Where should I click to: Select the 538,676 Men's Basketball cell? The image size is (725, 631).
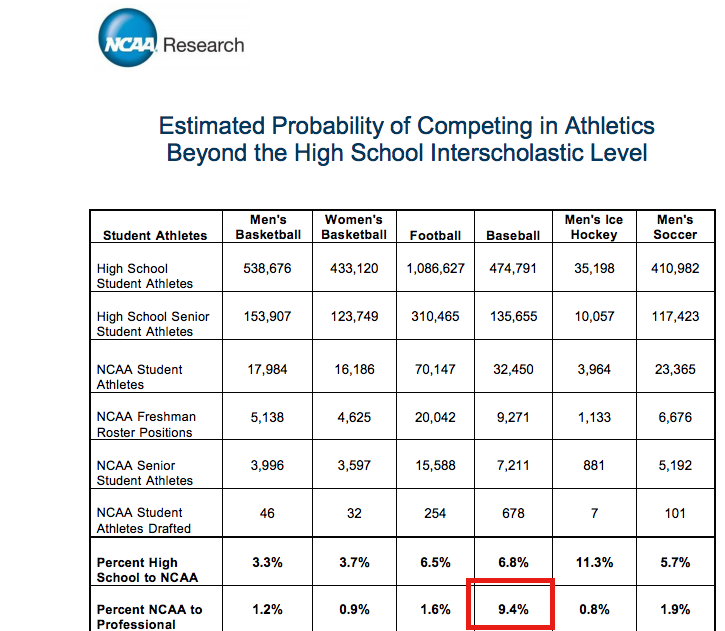click(x=266, y=269)
